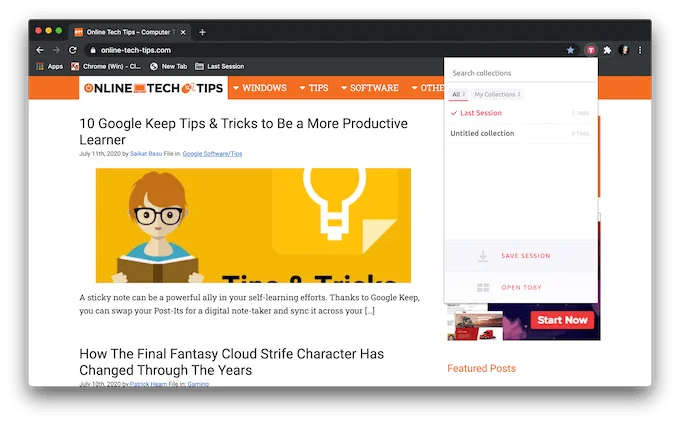Viewport: 680px width, 424px height.
Task: Open Chrome's three-dot menu
Action: click(640, 50)
